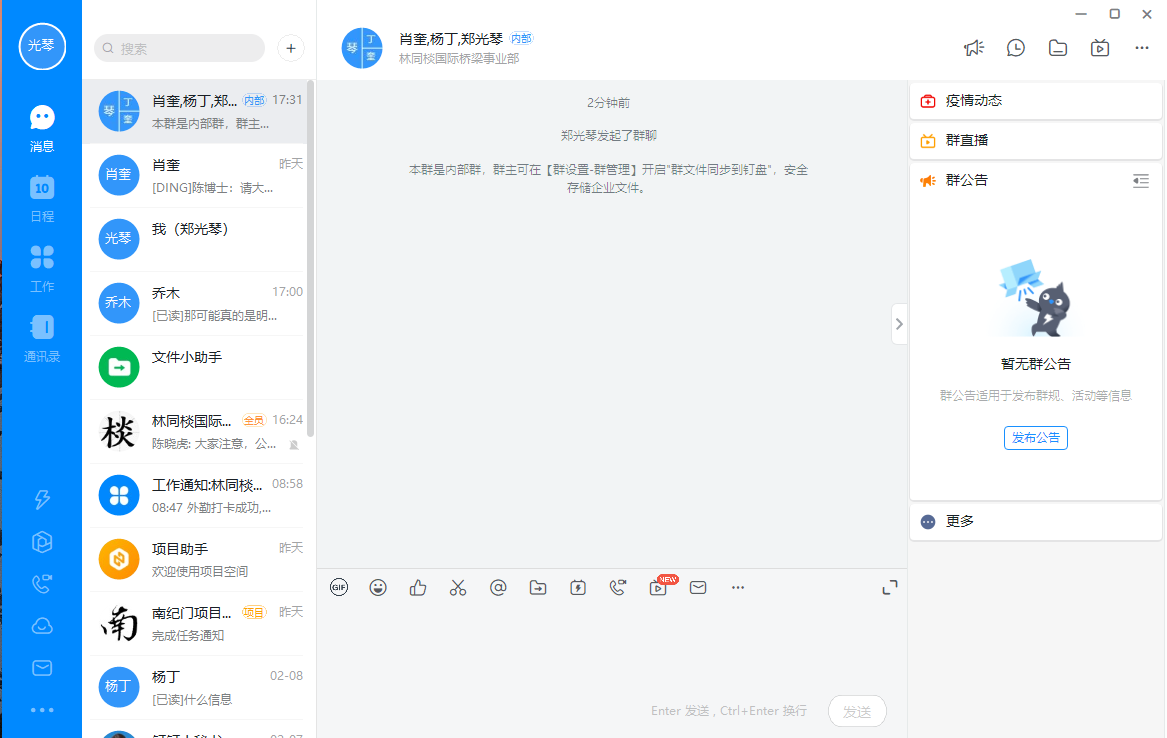Open the phone call icon in sidebar
This screenshot has height=738, width=1167.
(42, 584)
